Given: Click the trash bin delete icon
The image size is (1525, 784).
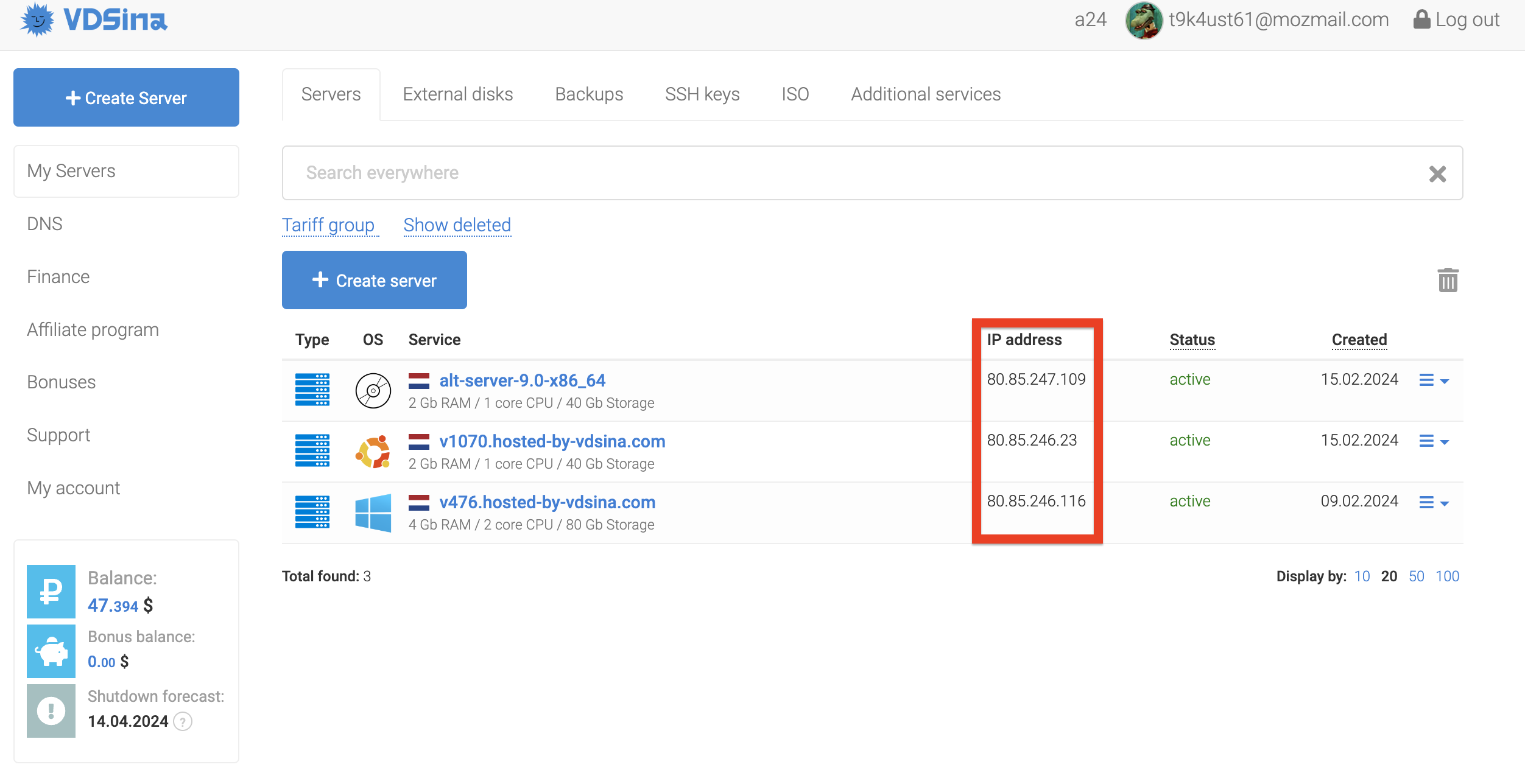Looking at the screenshot, I should (1448, 280).
